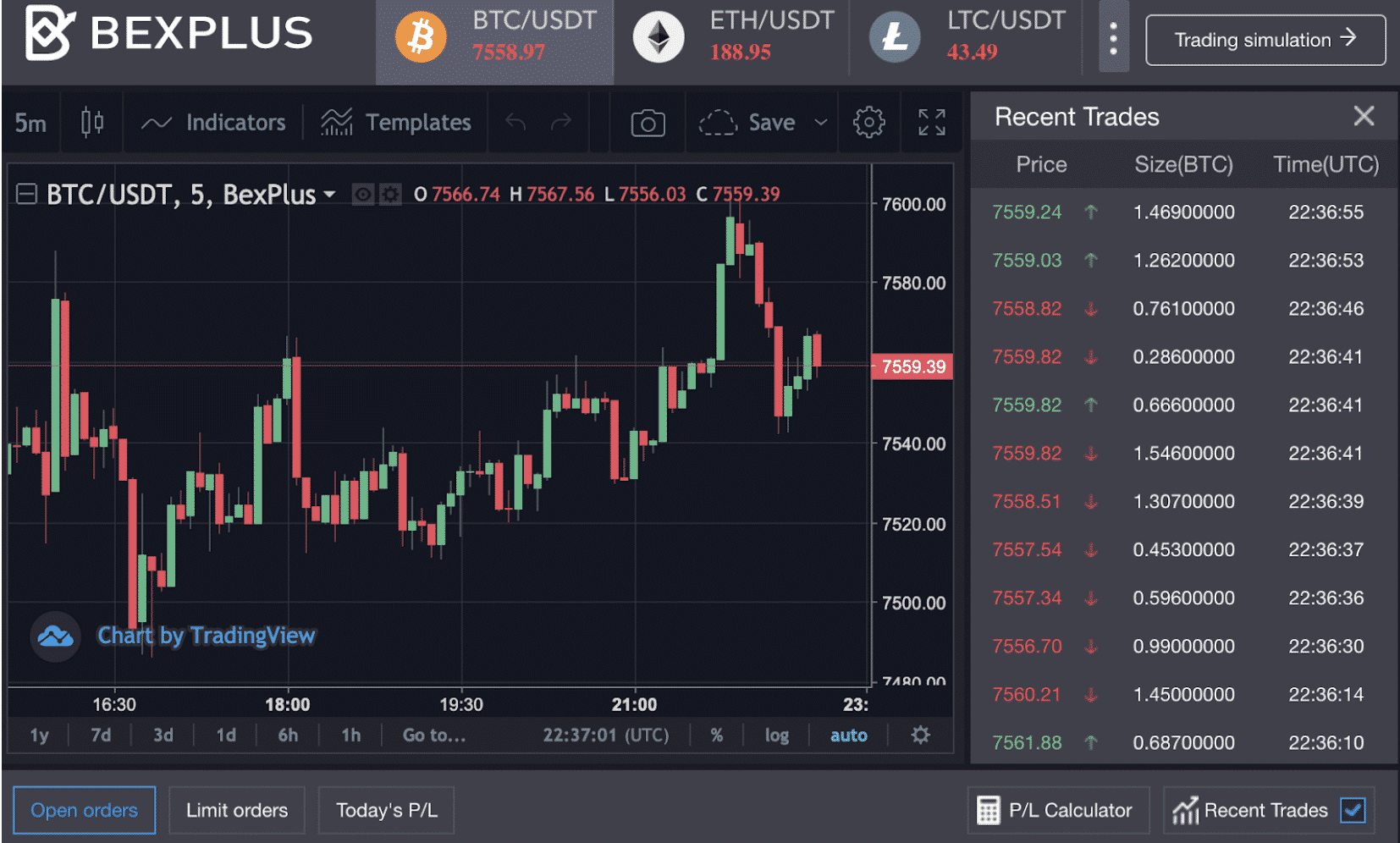Open the Chart by TradingView link
Viewport: 1400px width, 843px height.
point(207,636)
